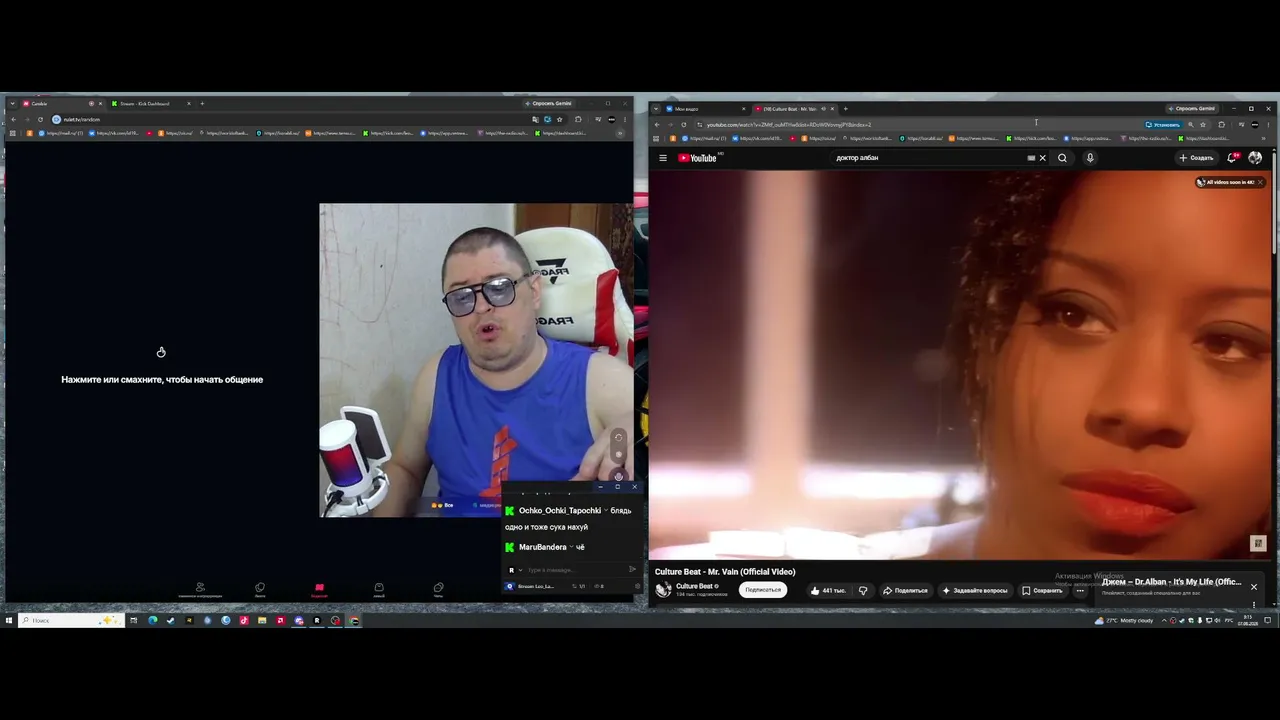1280x720 pixels.
Task: Open extensions in the YouTube browser window
Action: pos(1221,125)
